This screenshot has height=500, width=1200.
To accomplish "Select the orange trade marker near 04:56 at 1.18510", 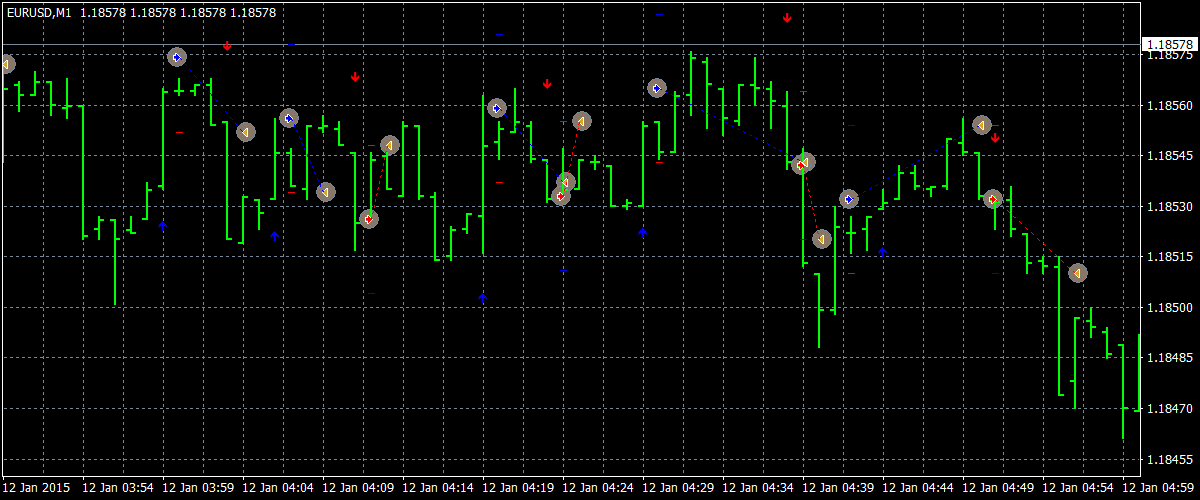I will (x=1077, y=272).
